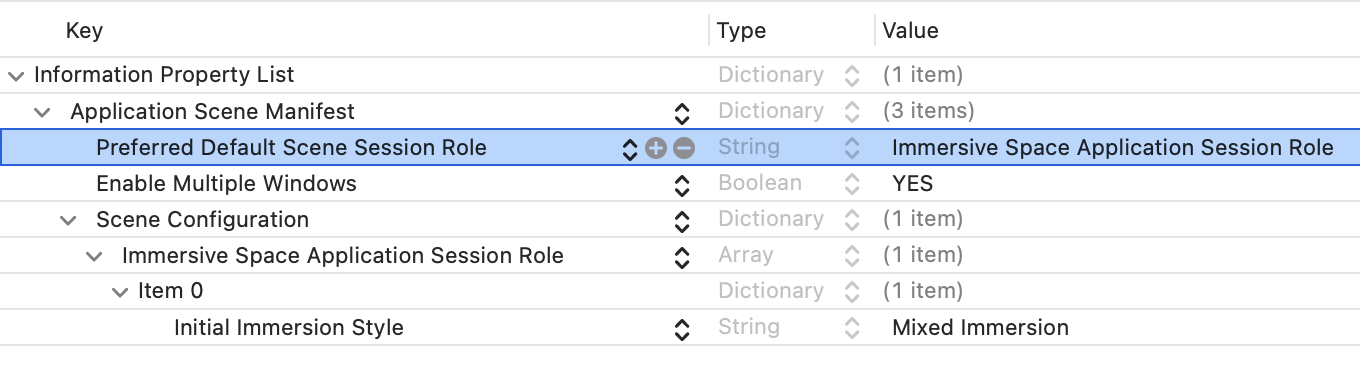Add a row using the plus icon
The image size is (1360, 382).
(655, 148)
